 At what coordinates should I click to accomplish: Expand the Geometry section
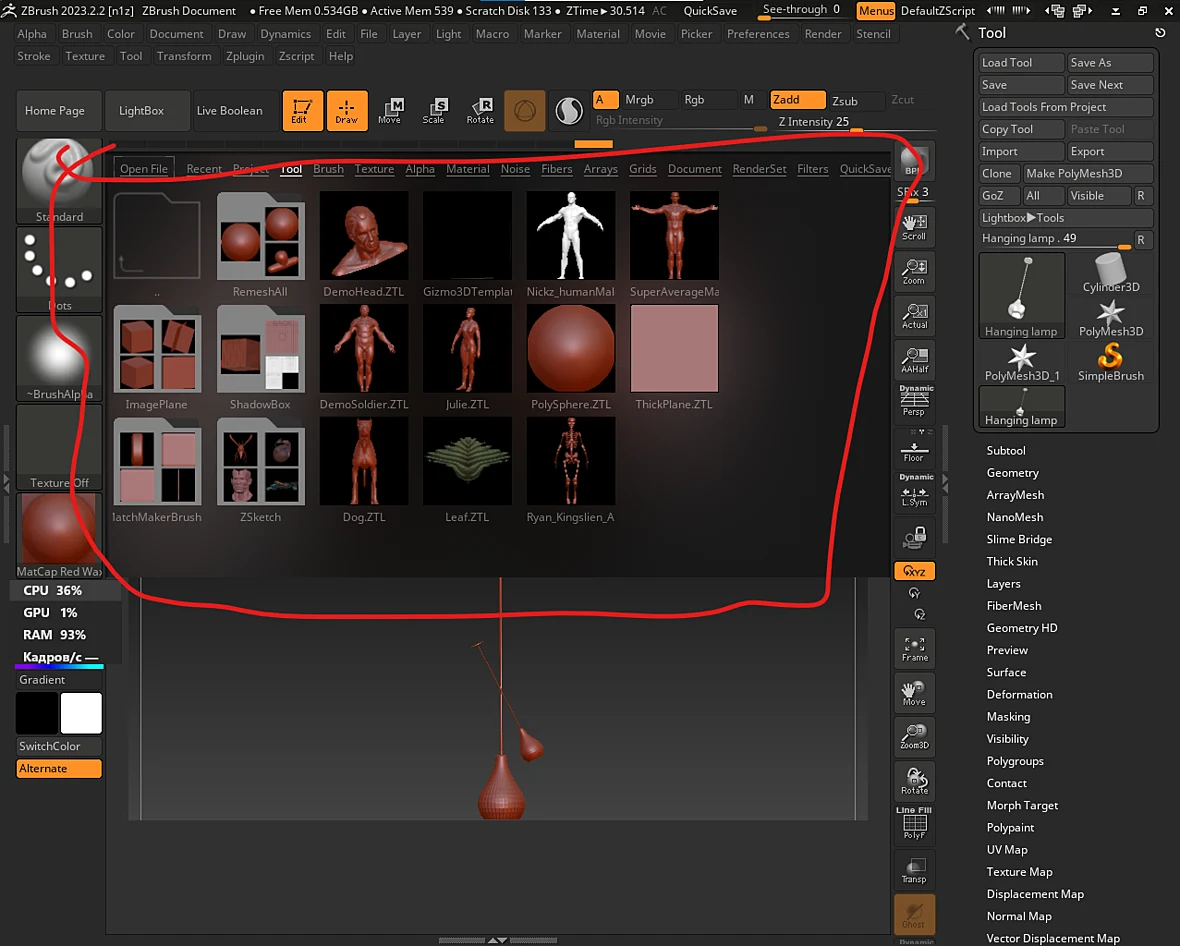(x=1012, y=473)
